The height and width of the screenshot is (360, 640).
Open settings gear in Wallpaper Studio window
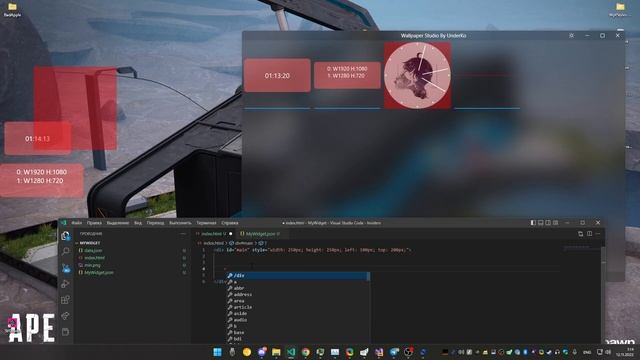pos(571,36)
